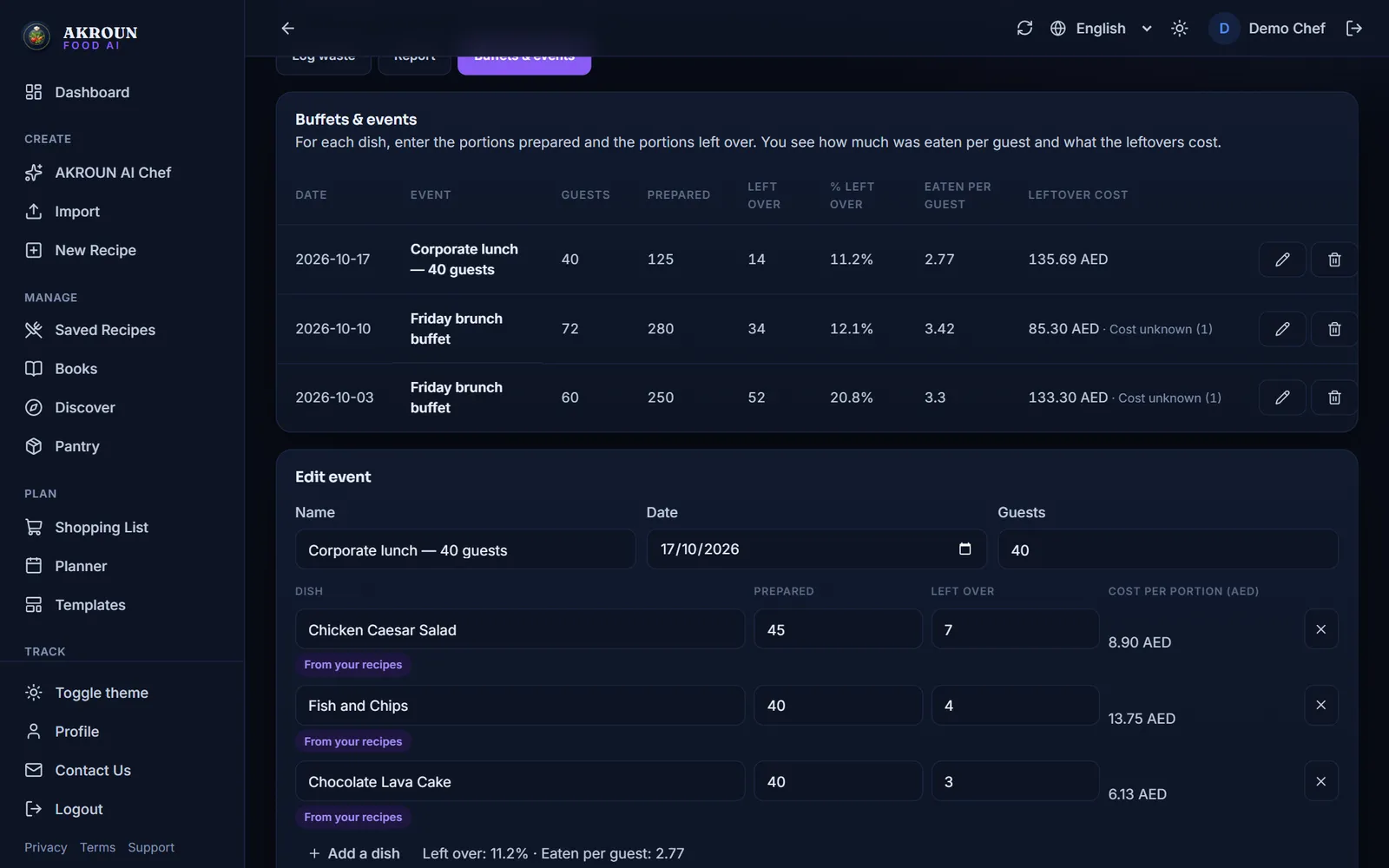Open the Import page

122,212
